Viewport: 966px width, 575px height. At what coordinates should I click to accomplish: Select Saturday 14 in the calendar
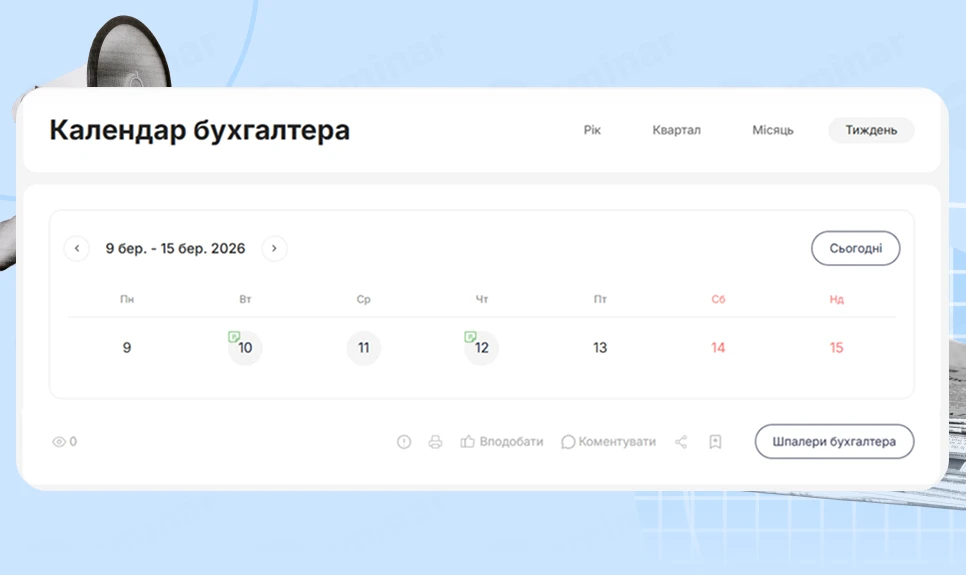click(x=718, y=348)
